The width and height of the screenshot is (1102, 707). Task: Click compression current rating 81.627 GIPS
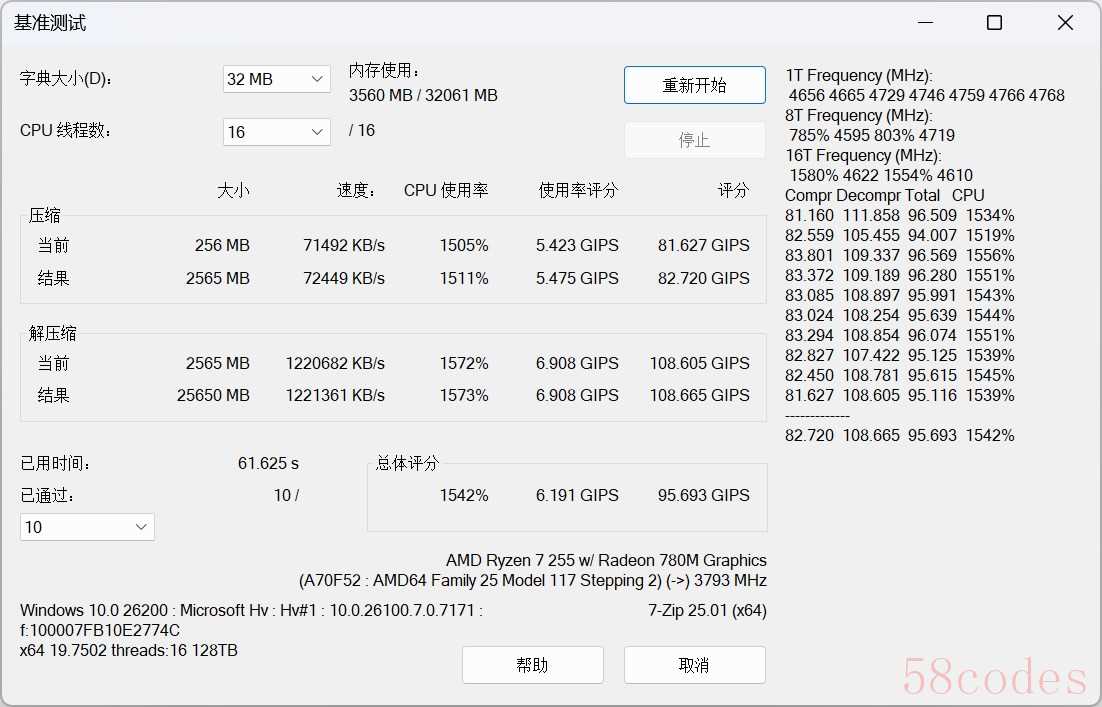tap(704, 245)
